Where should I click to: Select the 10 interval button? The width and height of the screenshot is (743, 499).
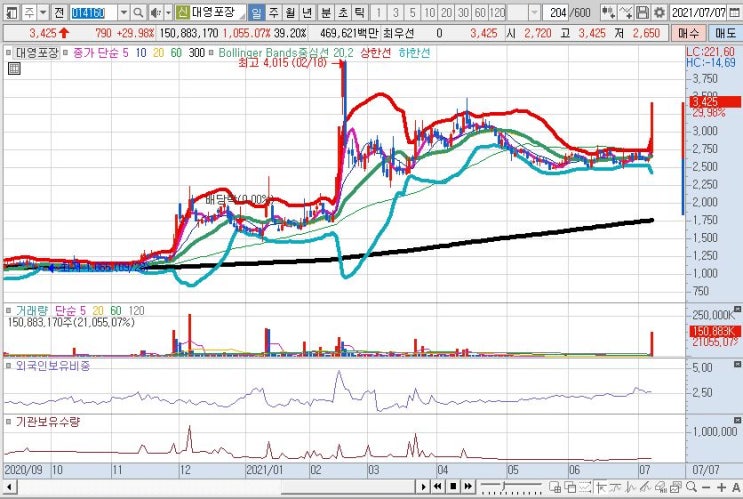pos(429,12)
